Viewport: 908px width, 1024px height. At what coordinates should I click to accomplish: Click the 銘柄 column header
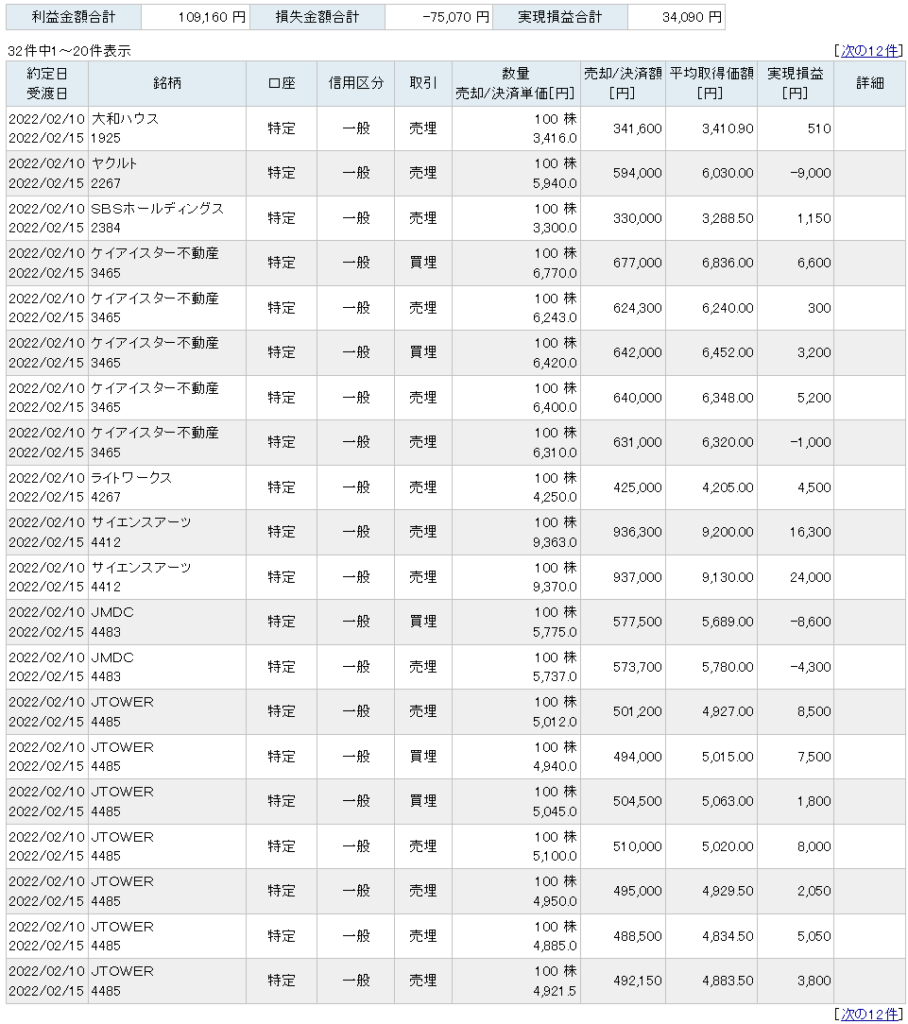[167, 84]
